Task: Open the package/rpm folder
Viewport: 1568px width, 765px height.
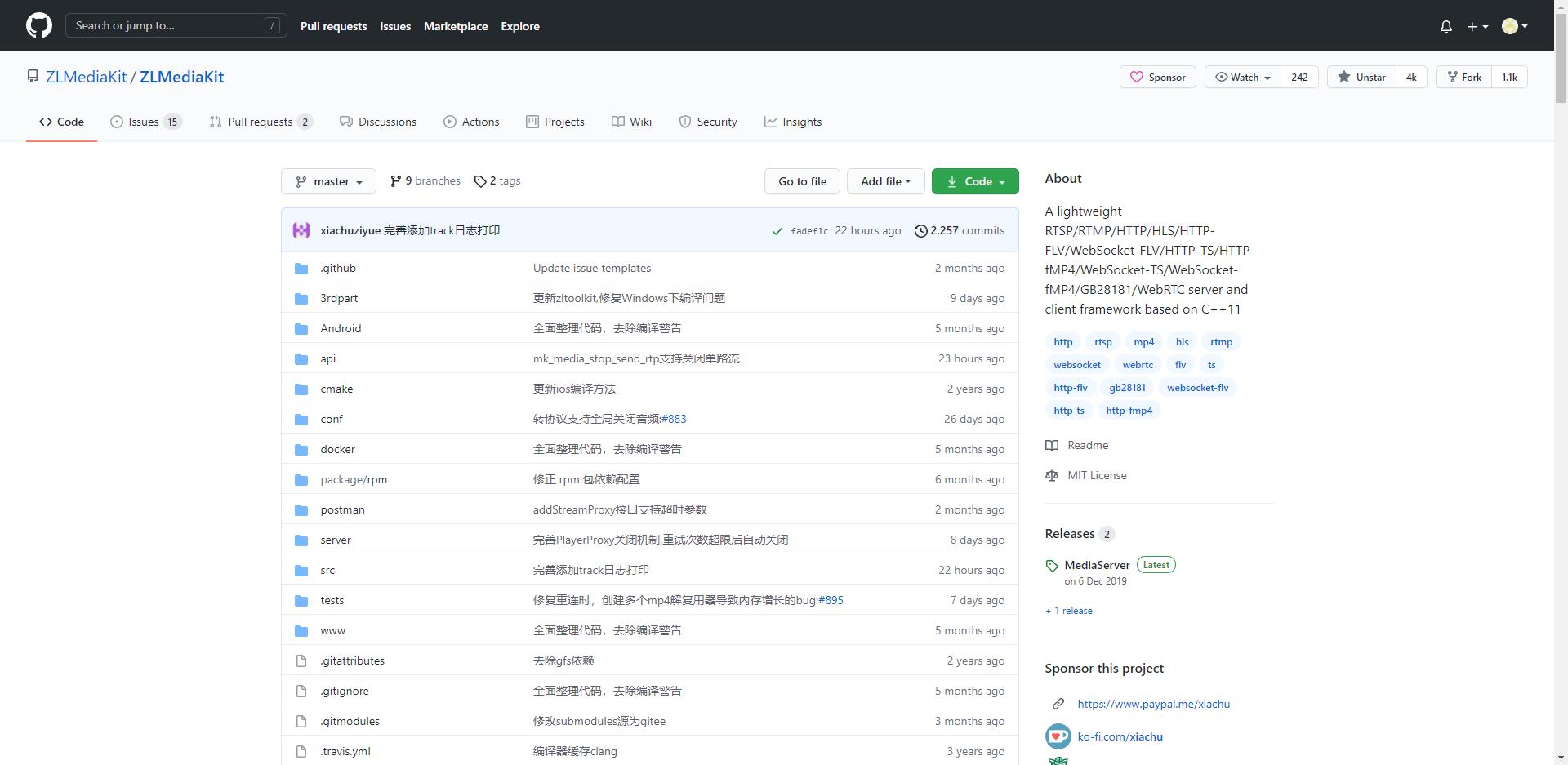Action: 354,479
